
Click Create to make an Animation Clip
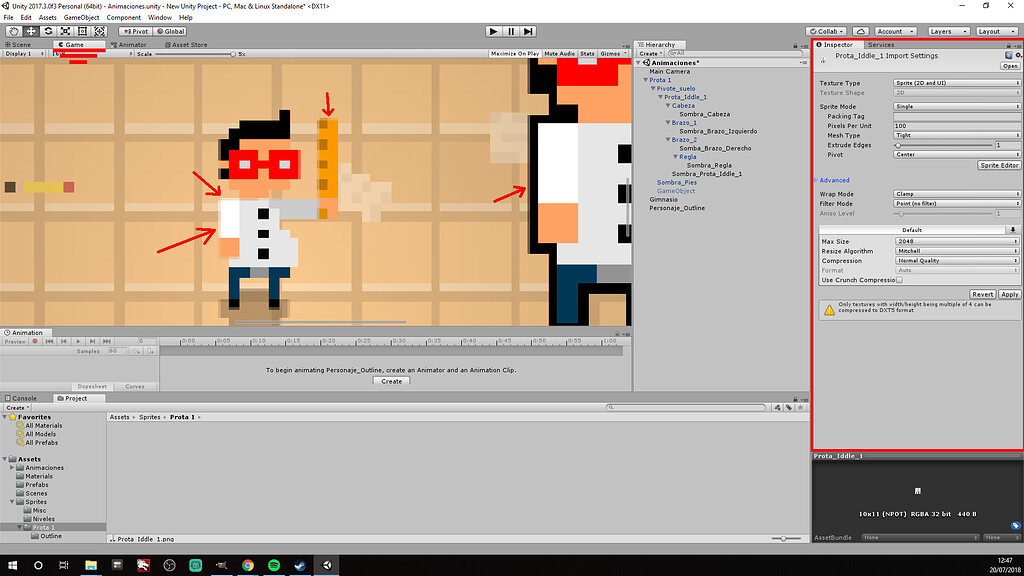tap(390, 380)
